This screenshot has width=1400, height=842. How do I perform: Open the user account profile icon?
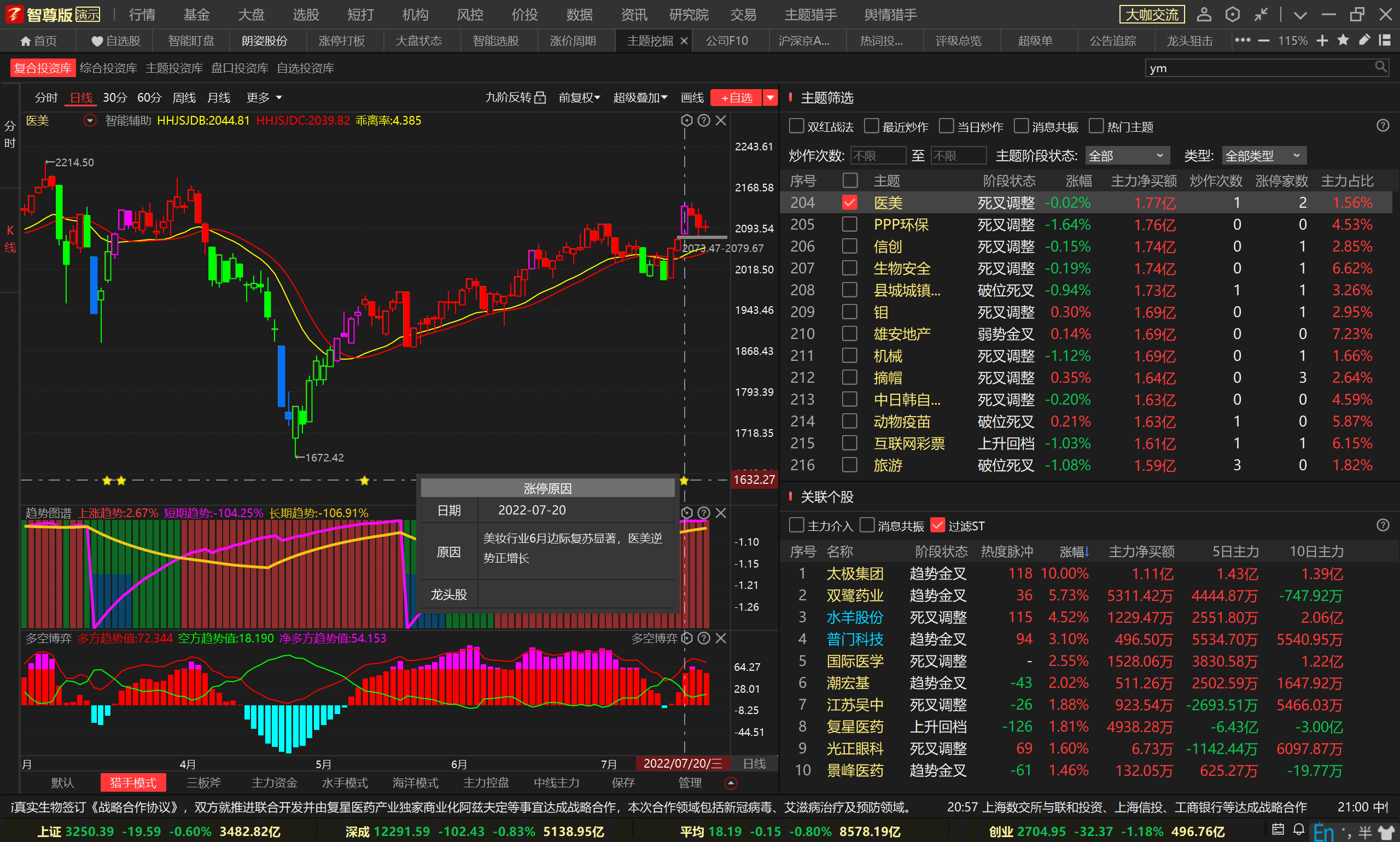click(1204, 14)
